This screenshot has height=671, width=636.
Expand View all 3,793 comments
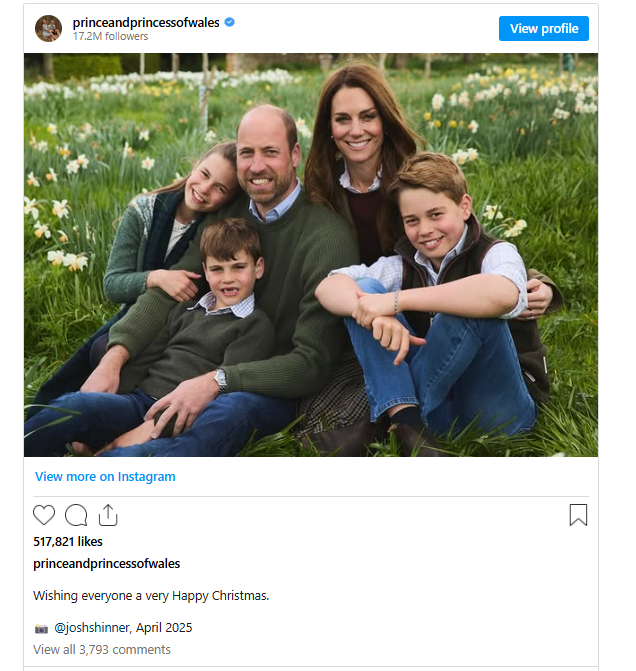(102, 650)
